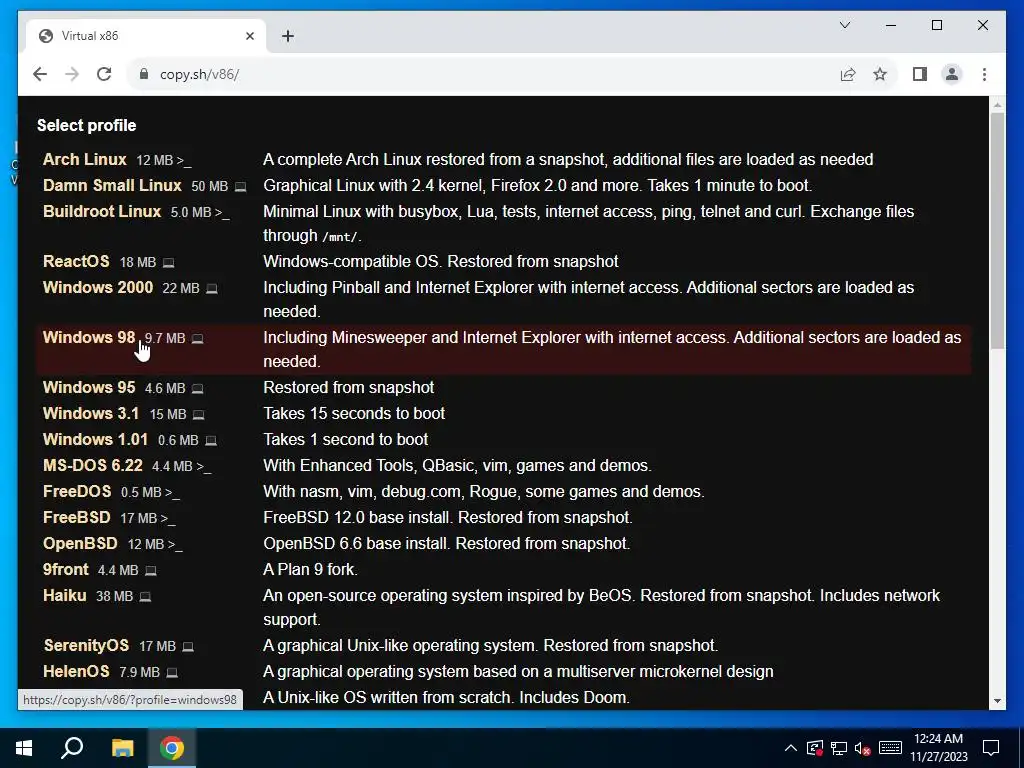The image size is (1024, 768).
Task: Open the HelenOS profile
Action: 76,671
